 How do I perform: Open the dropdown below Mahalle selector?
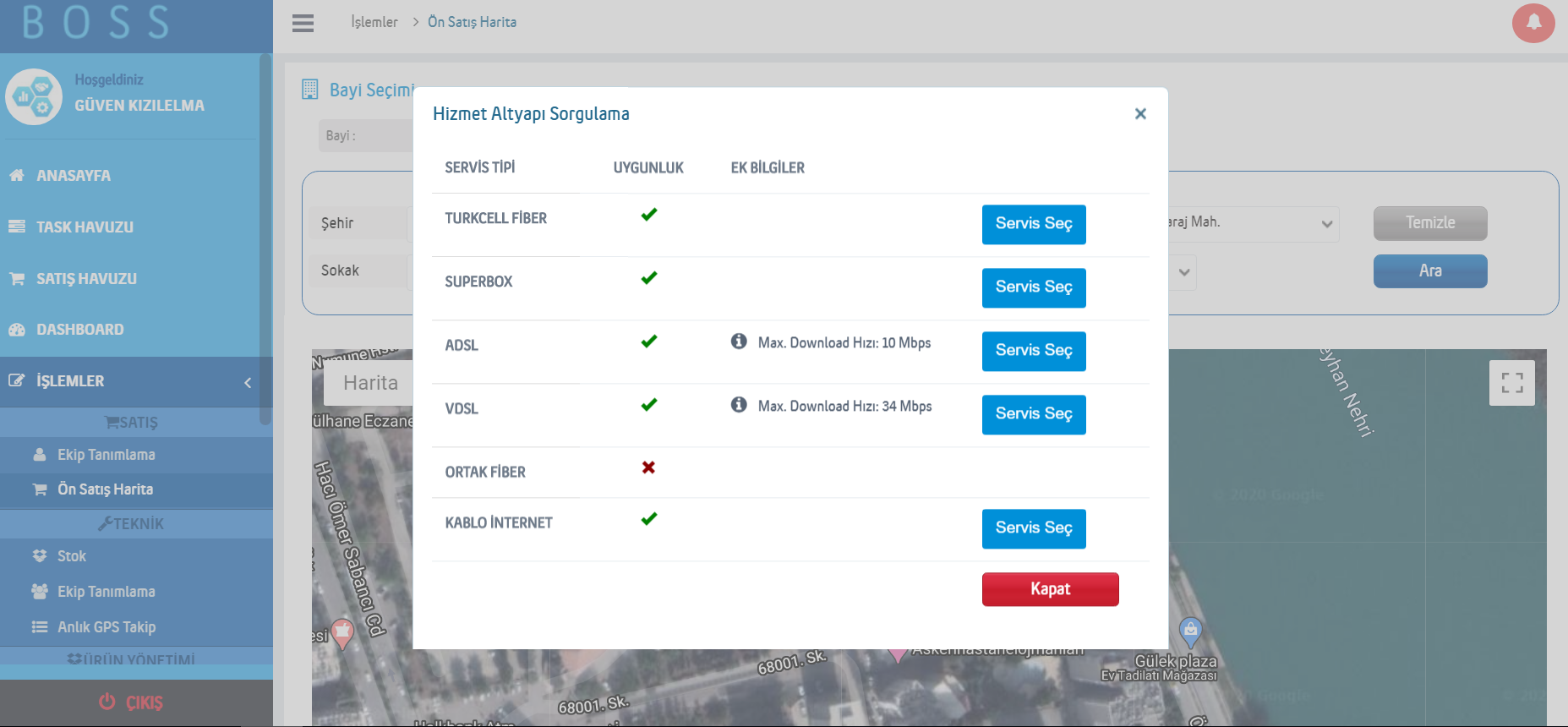[1183, 272]
